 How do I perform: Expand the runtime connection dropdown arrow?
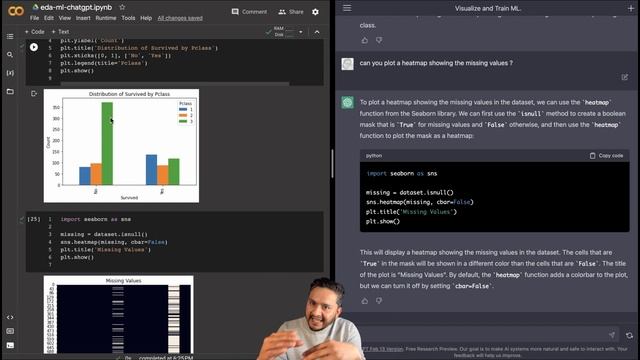[x=301, y=32]
